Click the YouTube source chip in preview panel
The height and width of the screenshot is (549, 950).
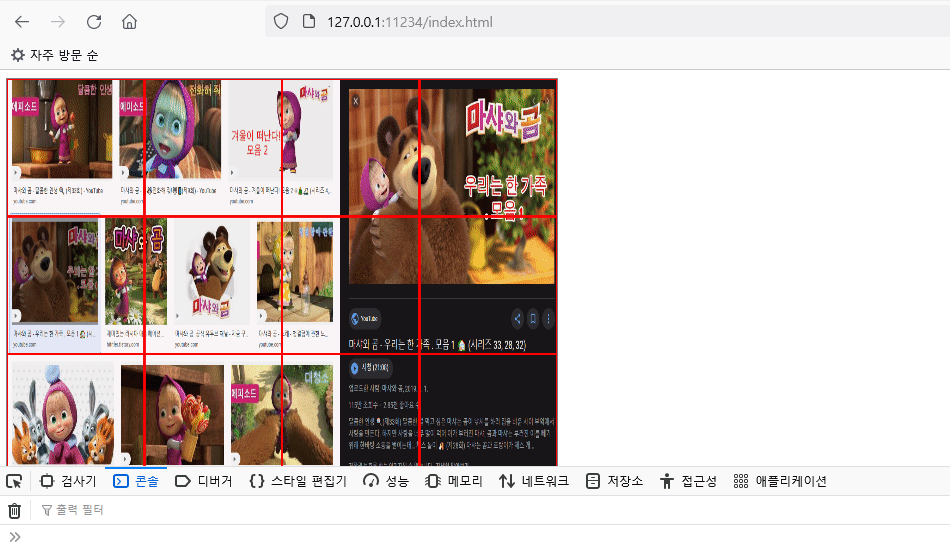coord(365,319)
